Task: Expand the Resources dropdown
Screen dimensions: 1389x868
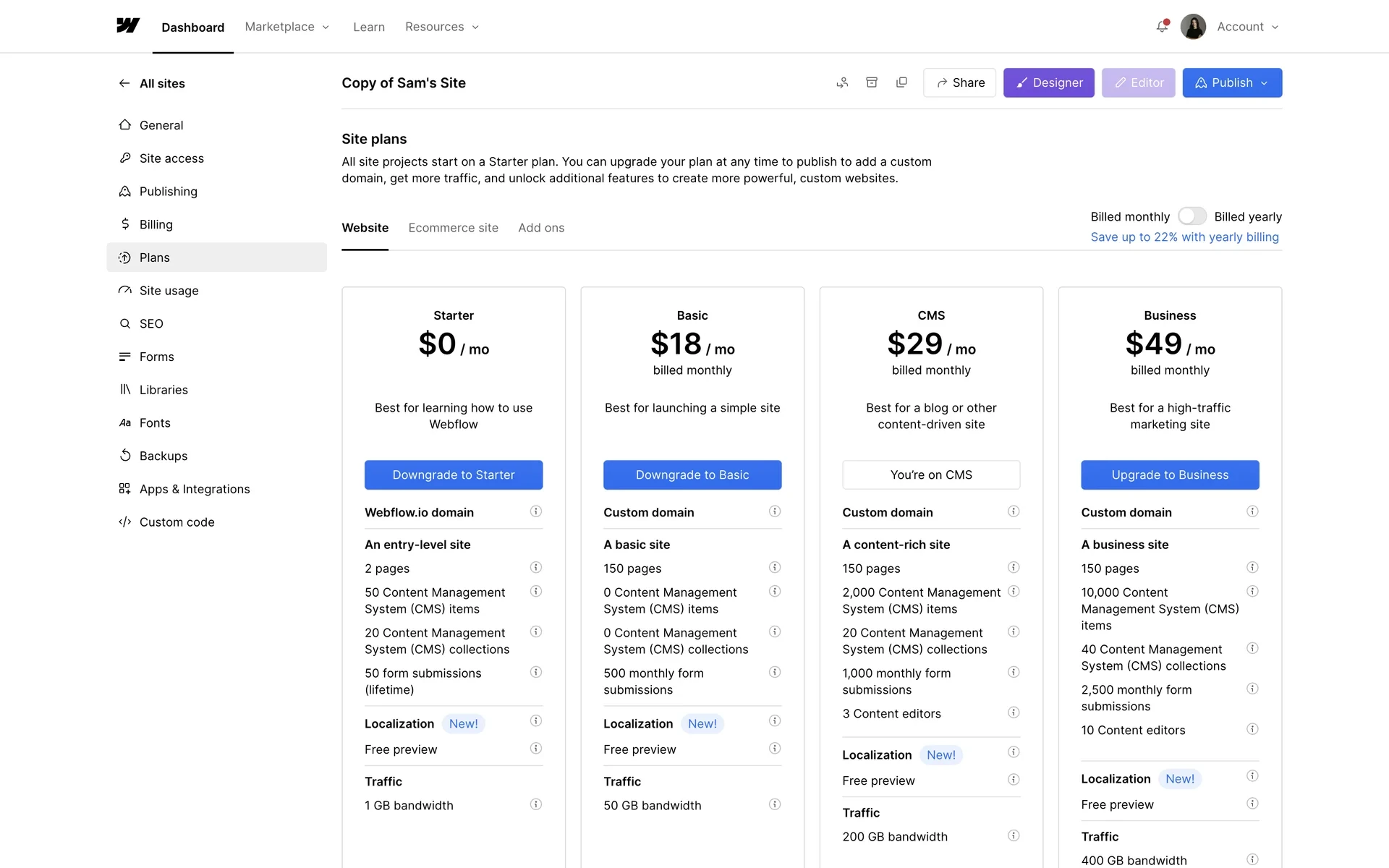Action: [x=442, y=27]
